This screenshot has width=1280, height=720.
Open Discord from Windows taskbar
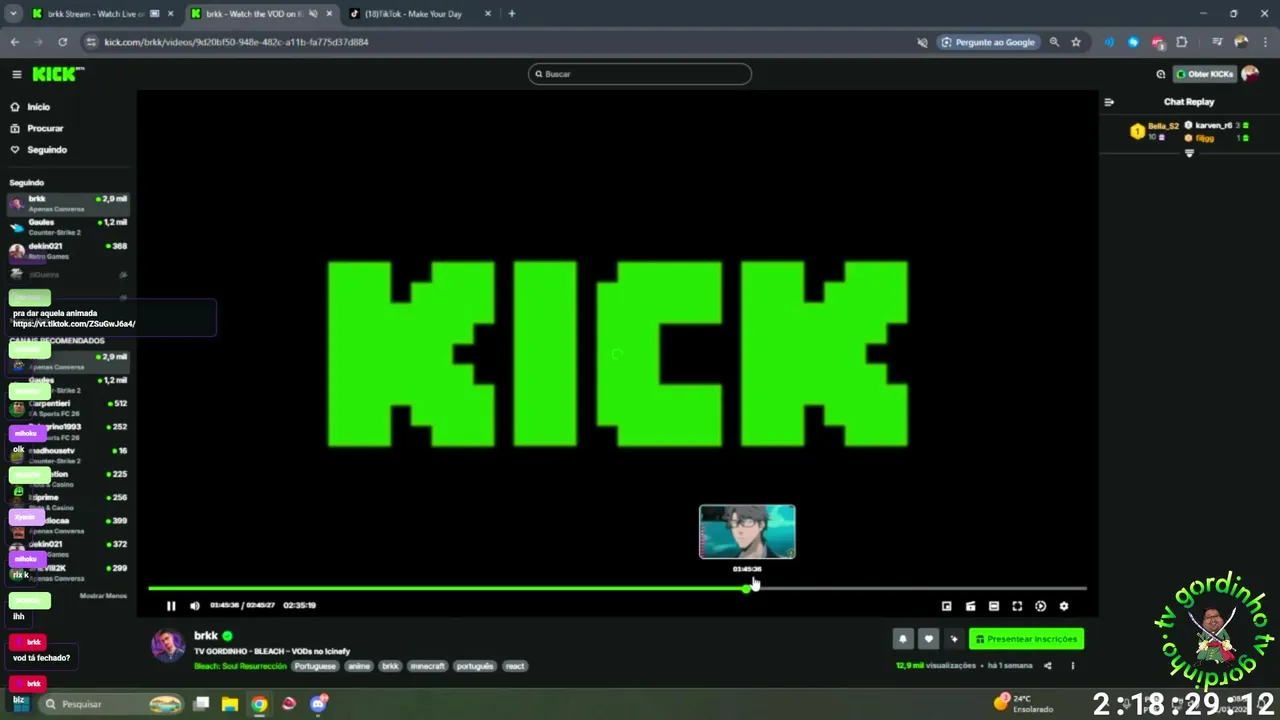[319, 704]
